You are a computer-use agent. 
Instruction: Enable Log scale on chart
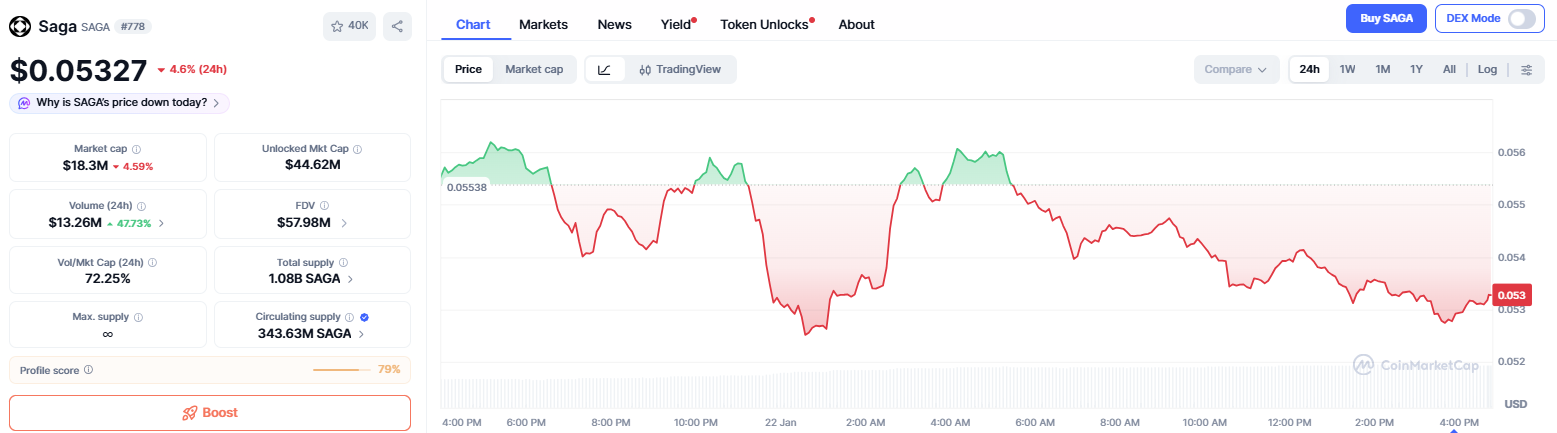pos(1487,70)
